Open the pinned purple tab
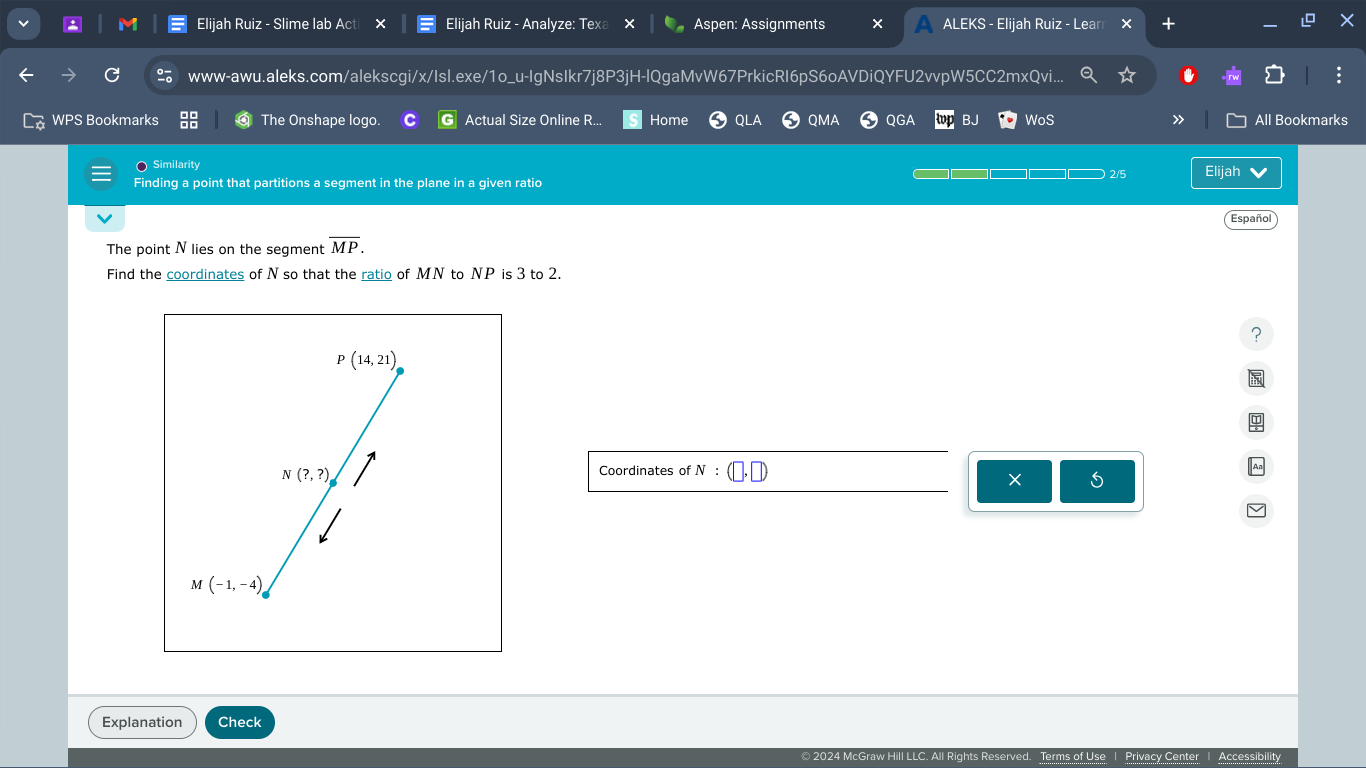This screenshot has height=768, width=1366. (71, 24)
